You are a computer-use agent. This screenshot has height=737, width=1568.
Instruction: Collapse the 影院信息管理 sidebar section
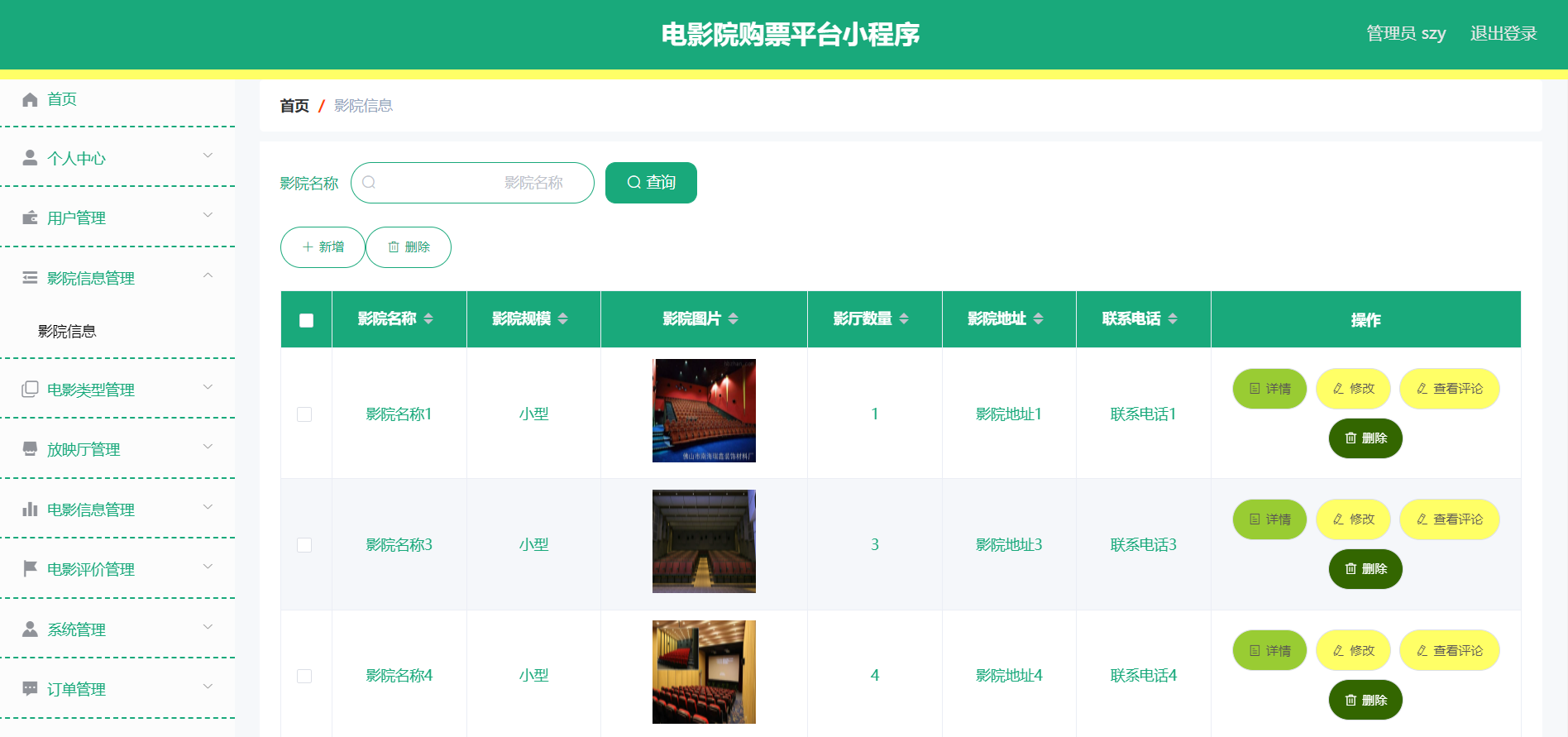coord(208,276)
